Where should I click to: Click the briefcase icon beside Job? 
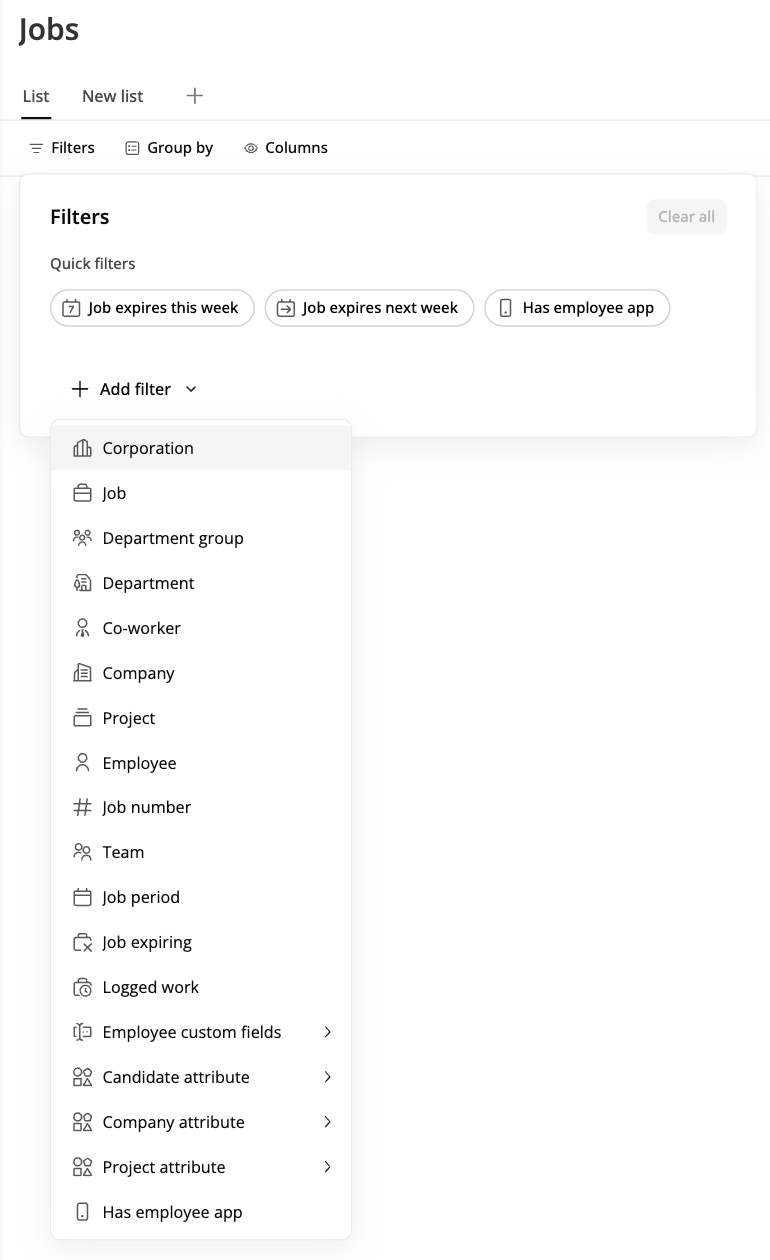click(82, 494)
